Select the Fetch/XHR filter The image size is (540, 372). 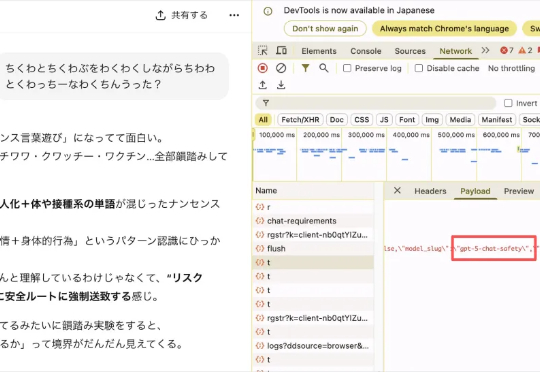click(300, 120)
